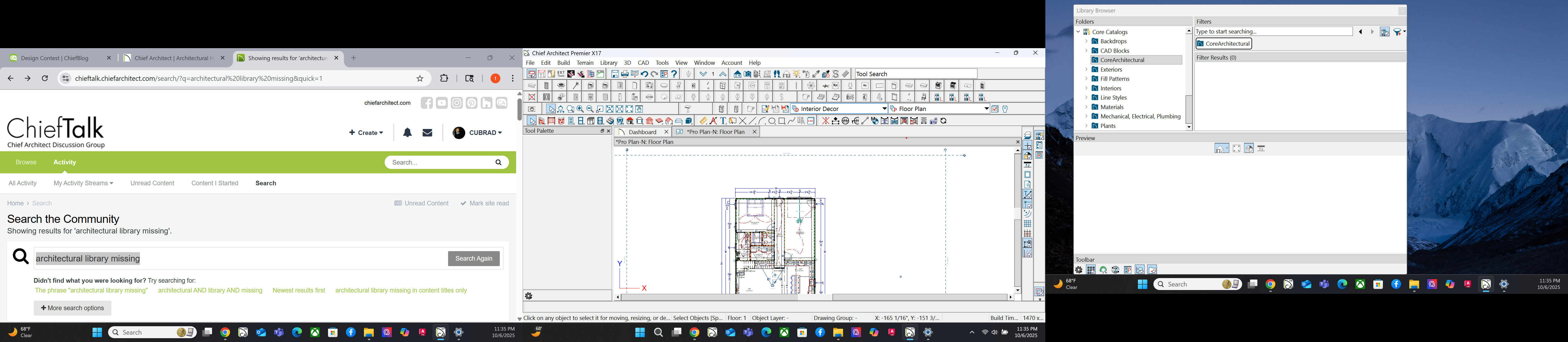The width and height of the screenshot is (1568, 342).
Task: Click the Undo arrow in Chief Architect toolbar
Action: (644, 74)
